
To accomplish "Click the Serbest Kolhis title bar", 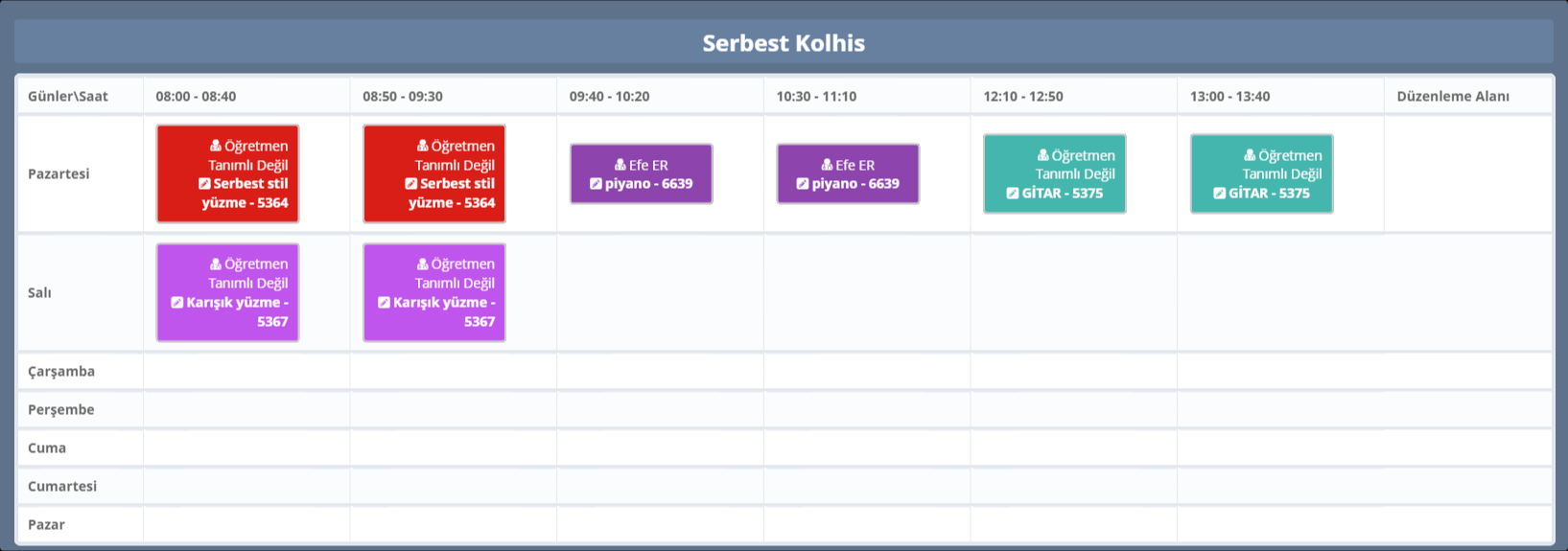I will [x=784, y=43].
